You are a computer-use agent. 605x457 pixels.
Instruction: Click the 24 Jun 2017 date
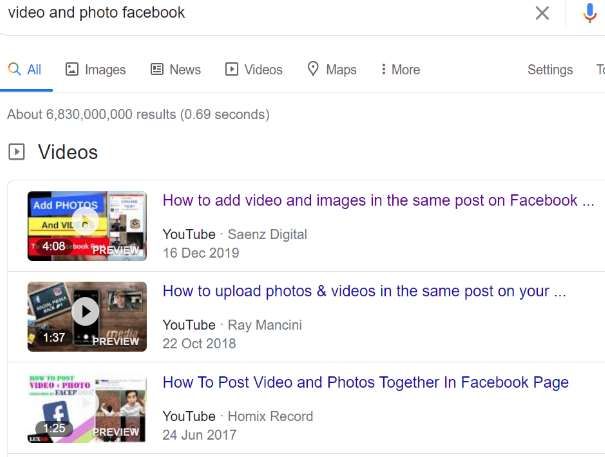coord(199,435)
